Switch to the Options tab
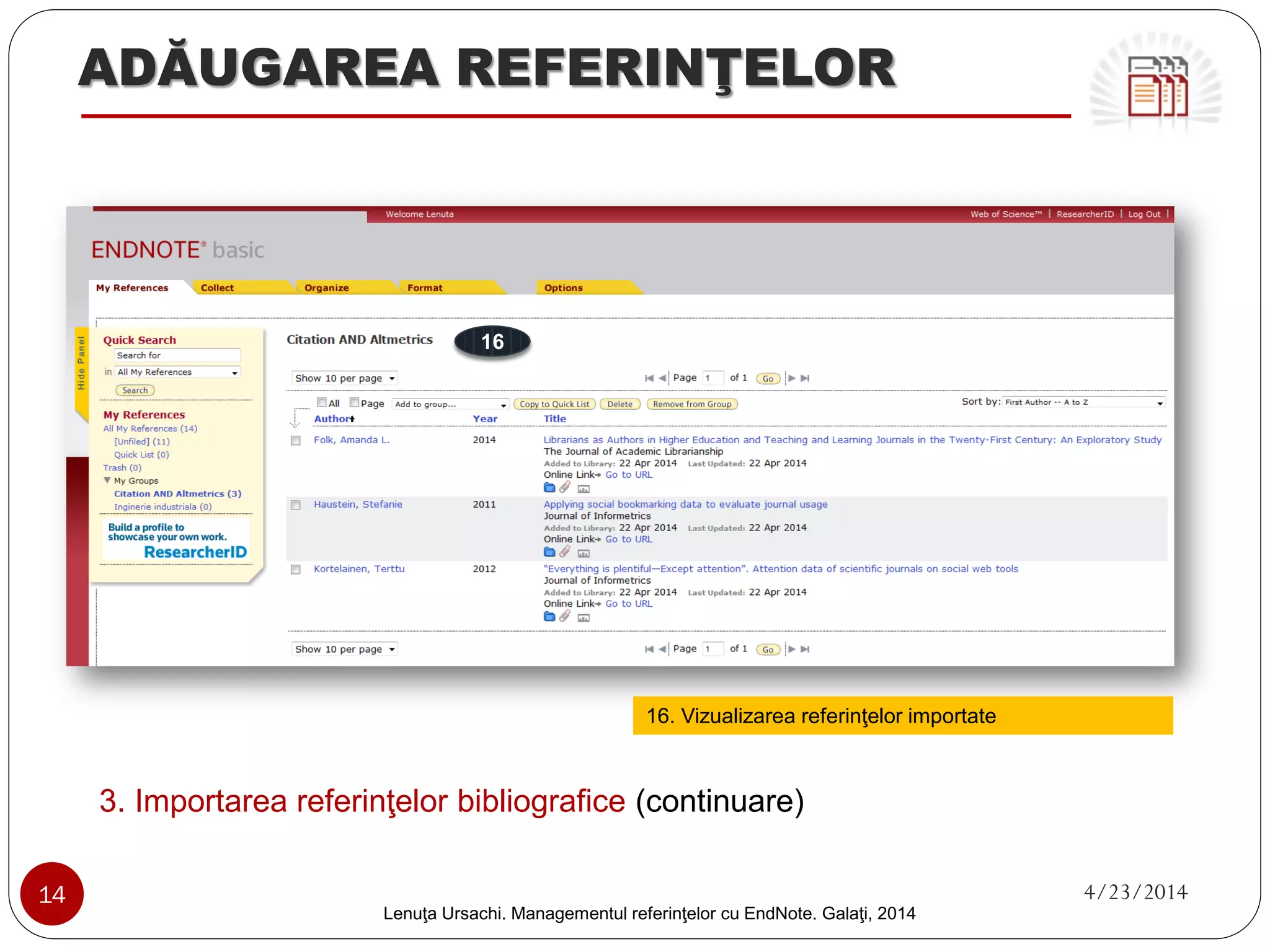The width and height of the screenshot is (1270, 952). tap(563, 288)
